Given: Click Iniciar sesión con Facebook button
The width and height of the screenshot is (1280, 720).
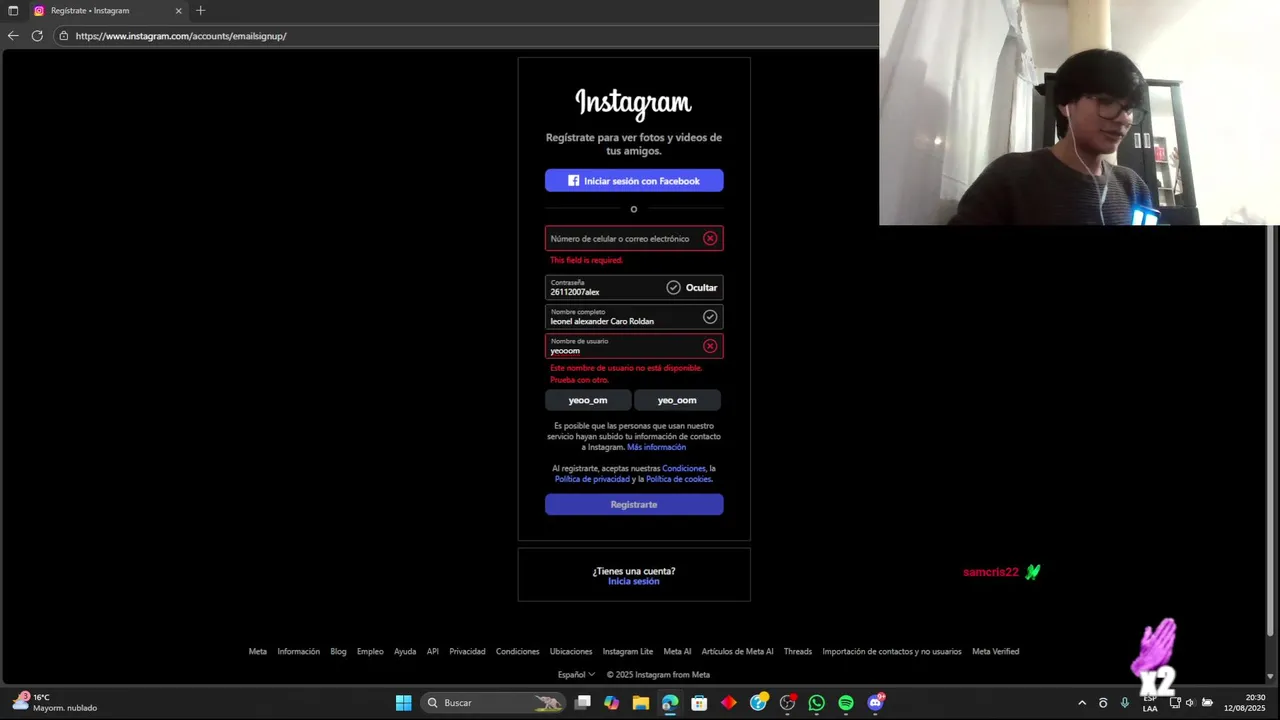Looking at the screenshot, I should pyautogui.click(x=634, y=181).
